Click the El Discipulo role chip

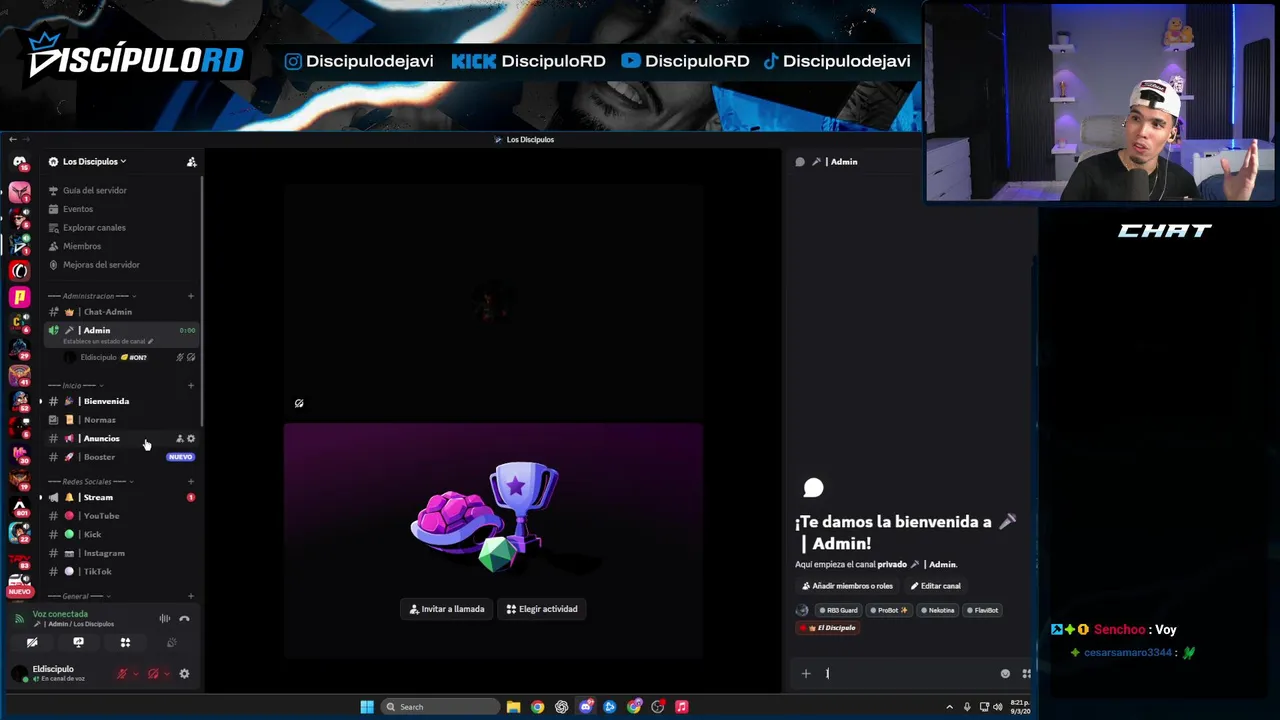pyautogui.click(x=828, y=628)
